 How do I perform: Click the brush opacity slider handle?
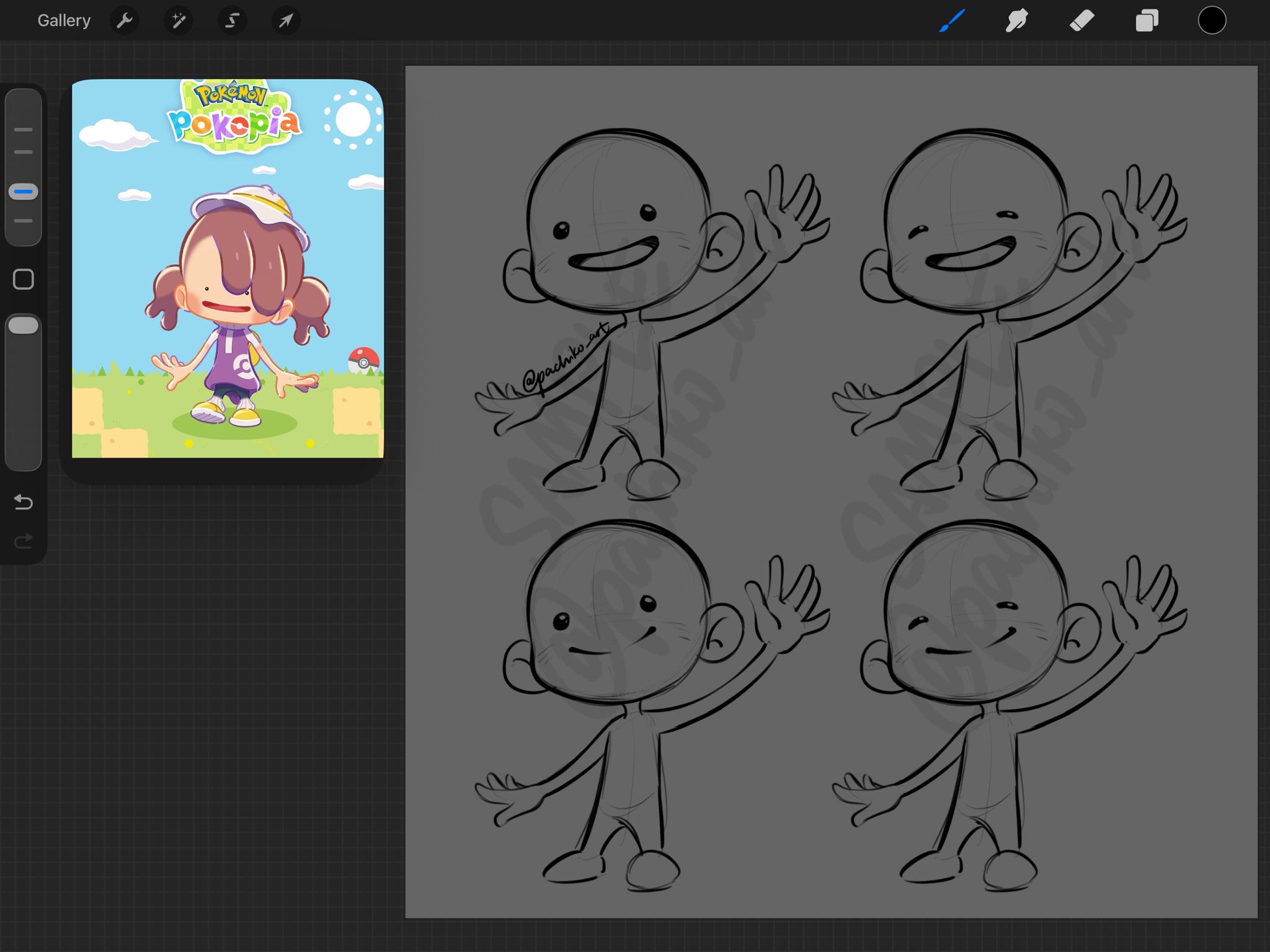pyautogui.click(x=24, y=326)
